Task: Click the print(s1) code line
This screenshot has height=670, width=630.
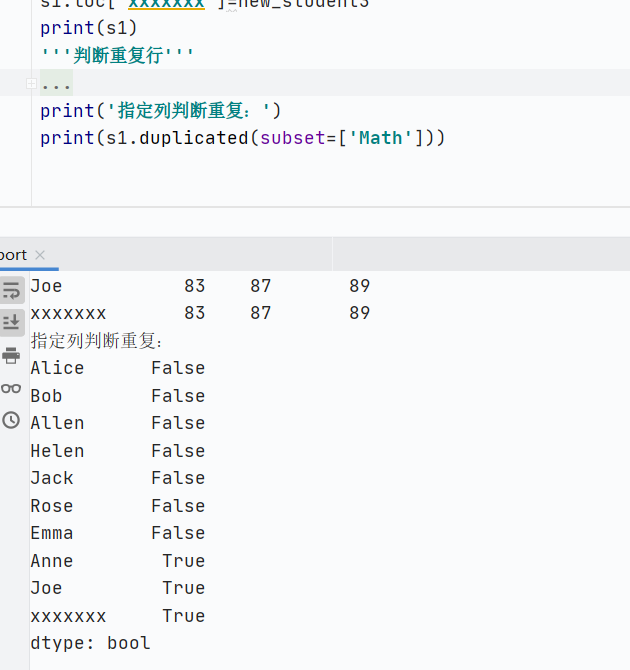Action: click(88, 28)
